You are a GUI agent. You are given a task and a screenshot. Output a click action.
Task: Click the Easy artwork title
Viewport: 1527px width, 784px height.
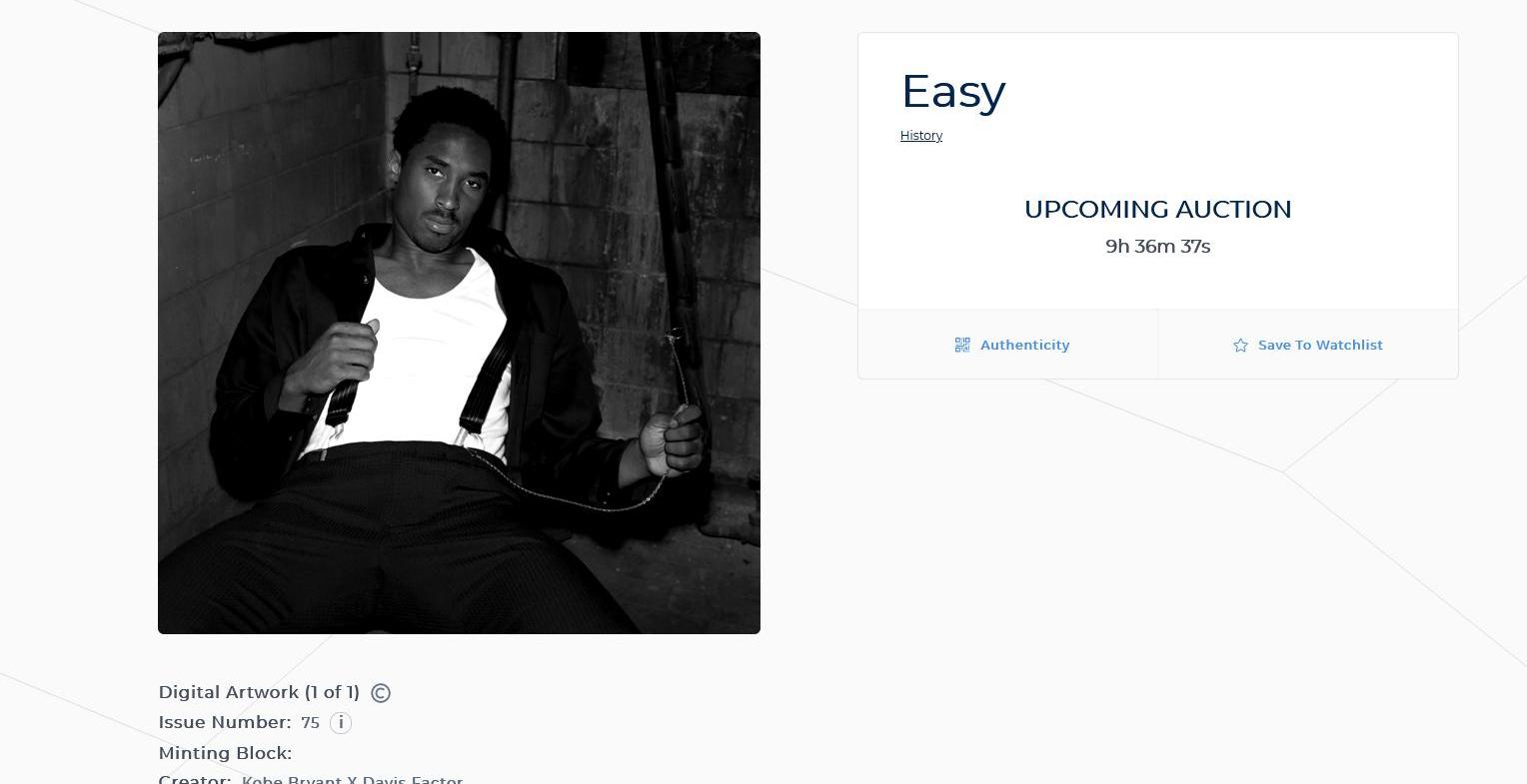[x=953, y=92]
